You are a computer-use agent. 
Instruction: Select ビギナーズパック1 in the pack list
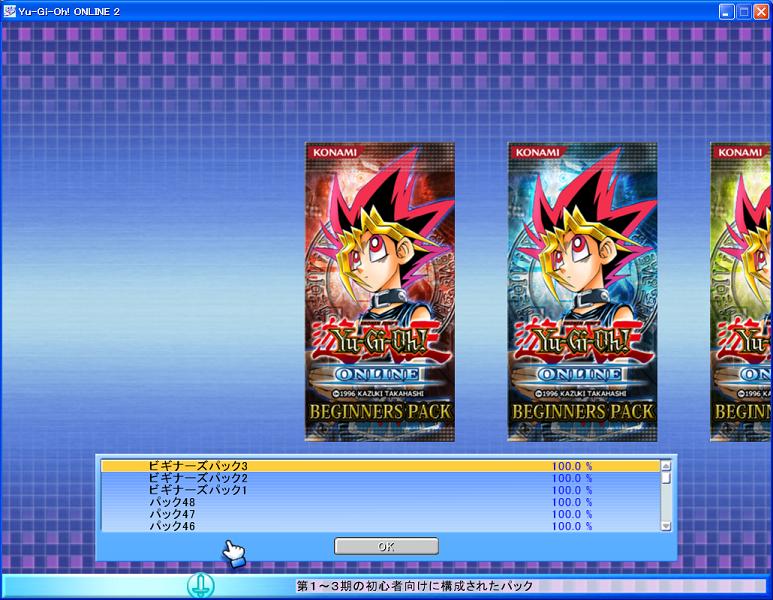coord(380,490)
